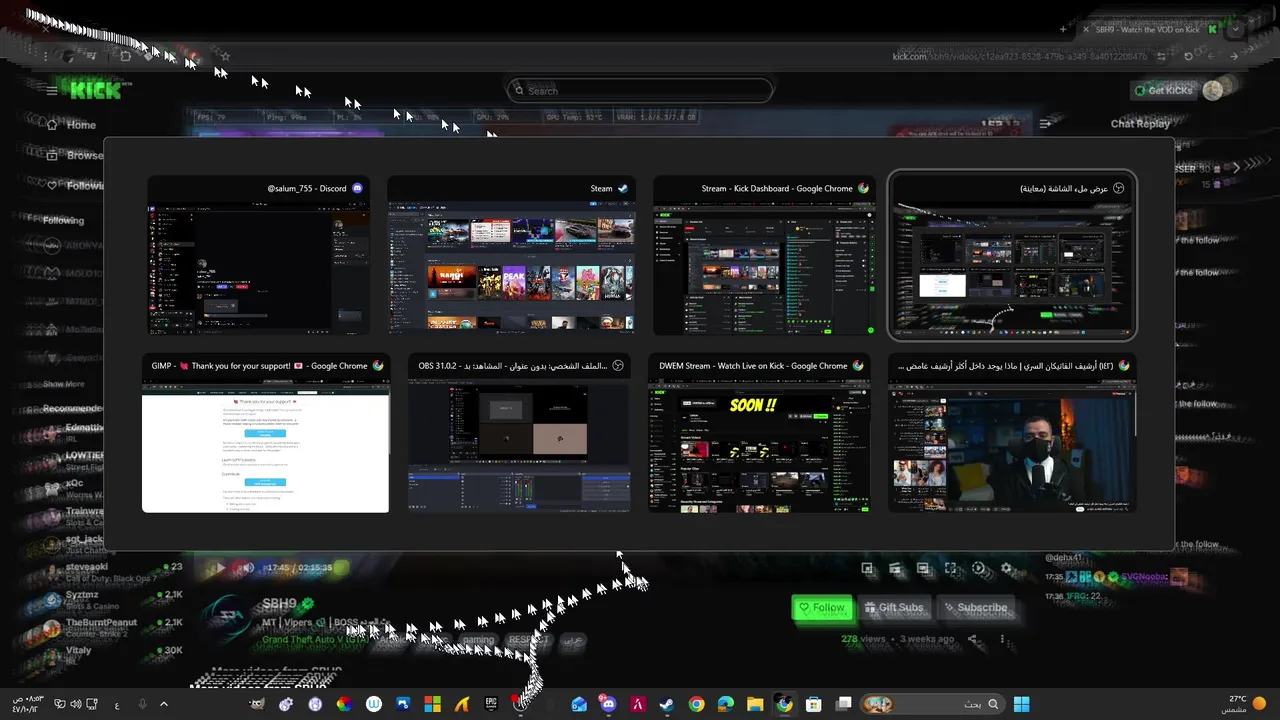Go to Home in Kick sidebar
The height and width of the screenshot is (720, 1280).
pyautogui.click(x=72, y=125)
